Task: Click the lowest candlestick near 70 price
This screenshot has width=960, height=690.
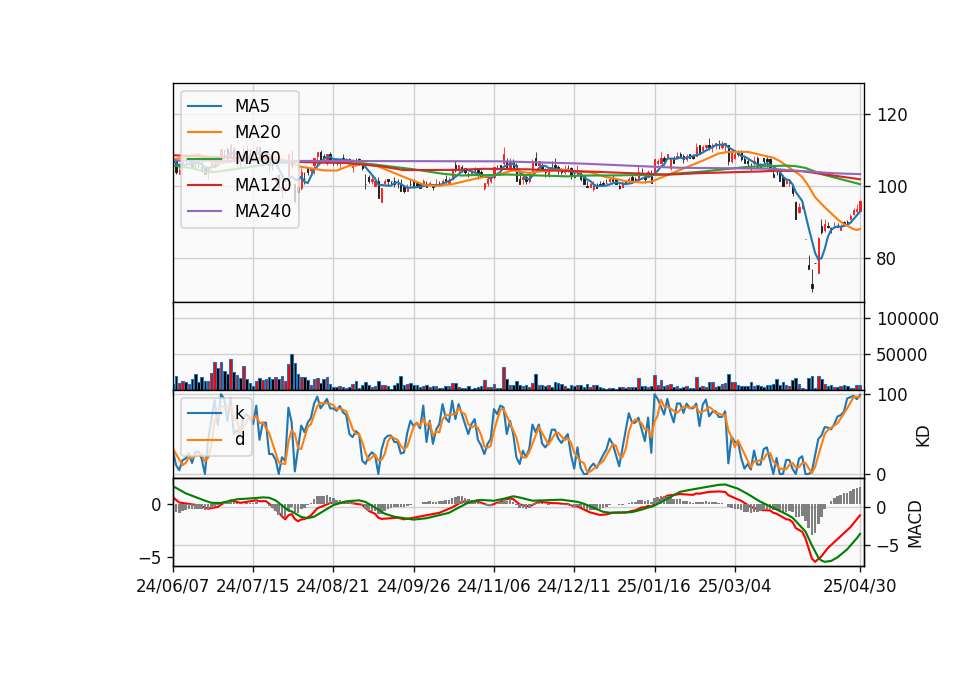Action: [x=812, y=283]
